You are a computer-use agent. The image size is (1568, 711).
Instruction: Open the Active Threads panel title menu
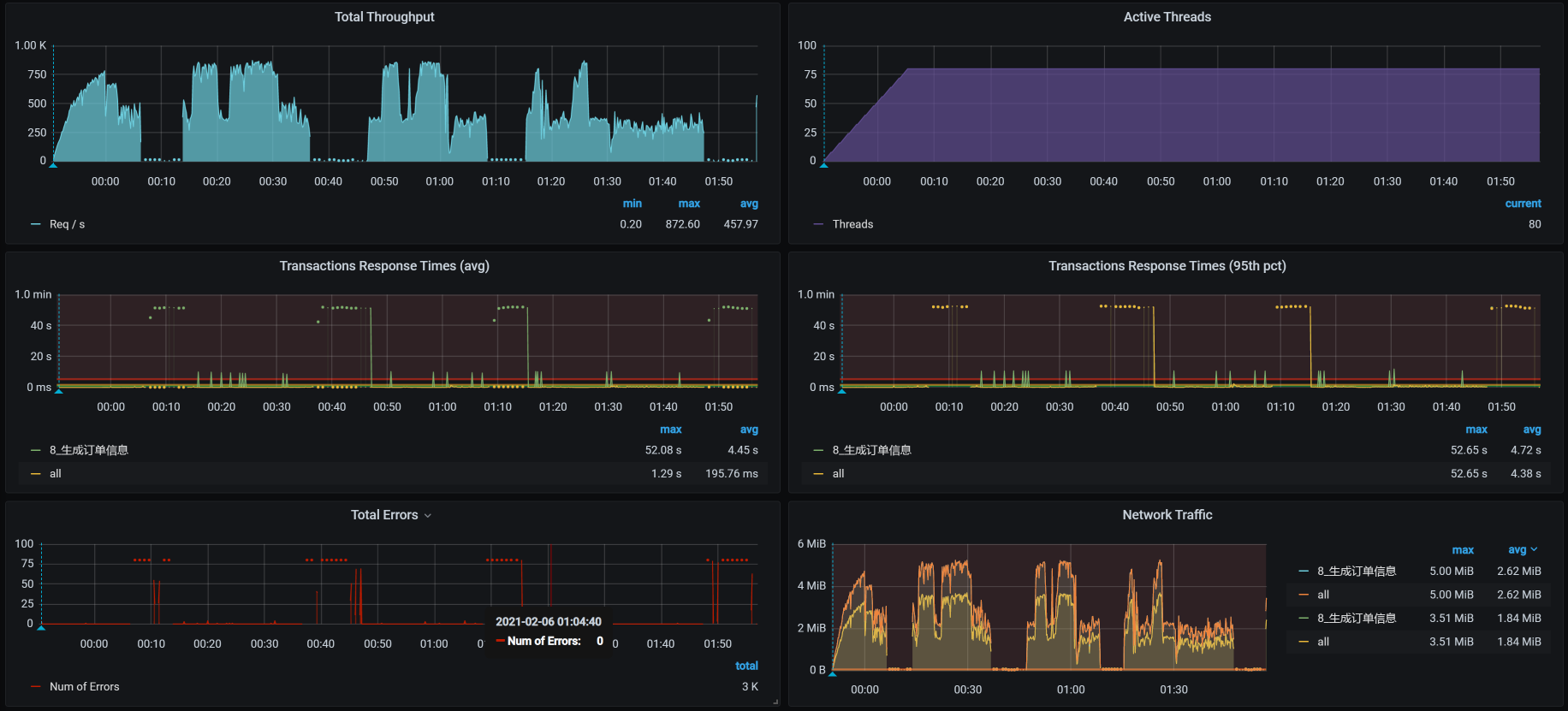[1167, 17]
